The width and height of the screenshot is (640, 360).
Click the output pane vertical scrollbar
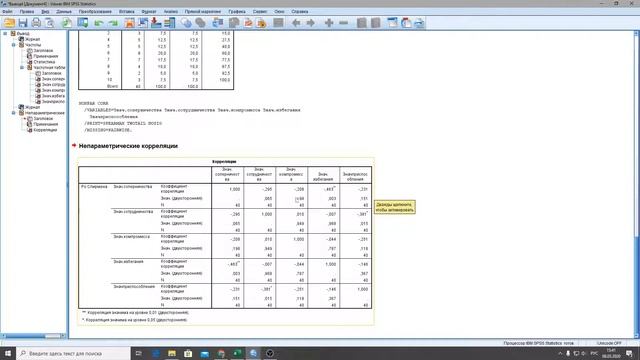coord(637,184)
